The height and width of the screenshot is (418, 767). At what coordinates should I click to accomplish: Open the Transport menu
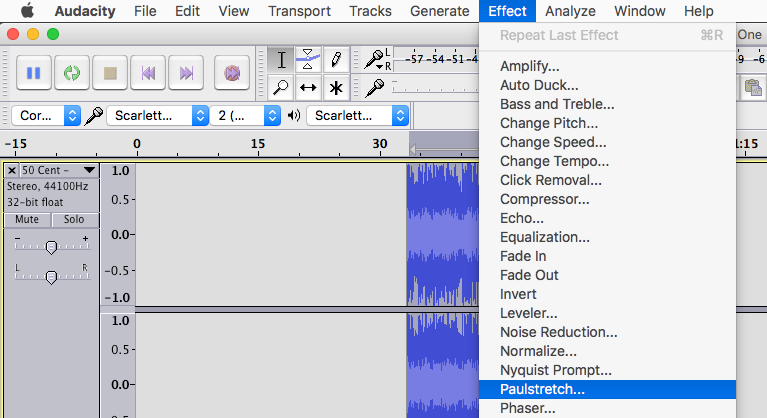(x=299, y=11)
